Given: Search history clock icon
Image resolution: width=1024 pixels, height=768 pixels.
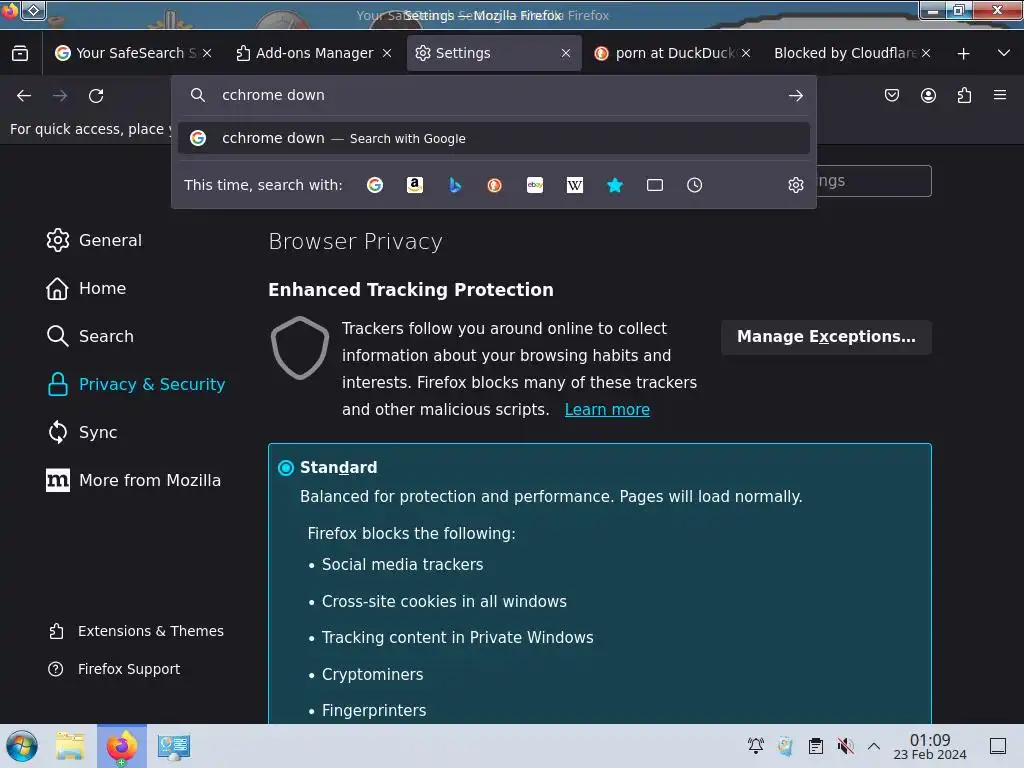Looking at the screenshot, I should coord(694,185).
